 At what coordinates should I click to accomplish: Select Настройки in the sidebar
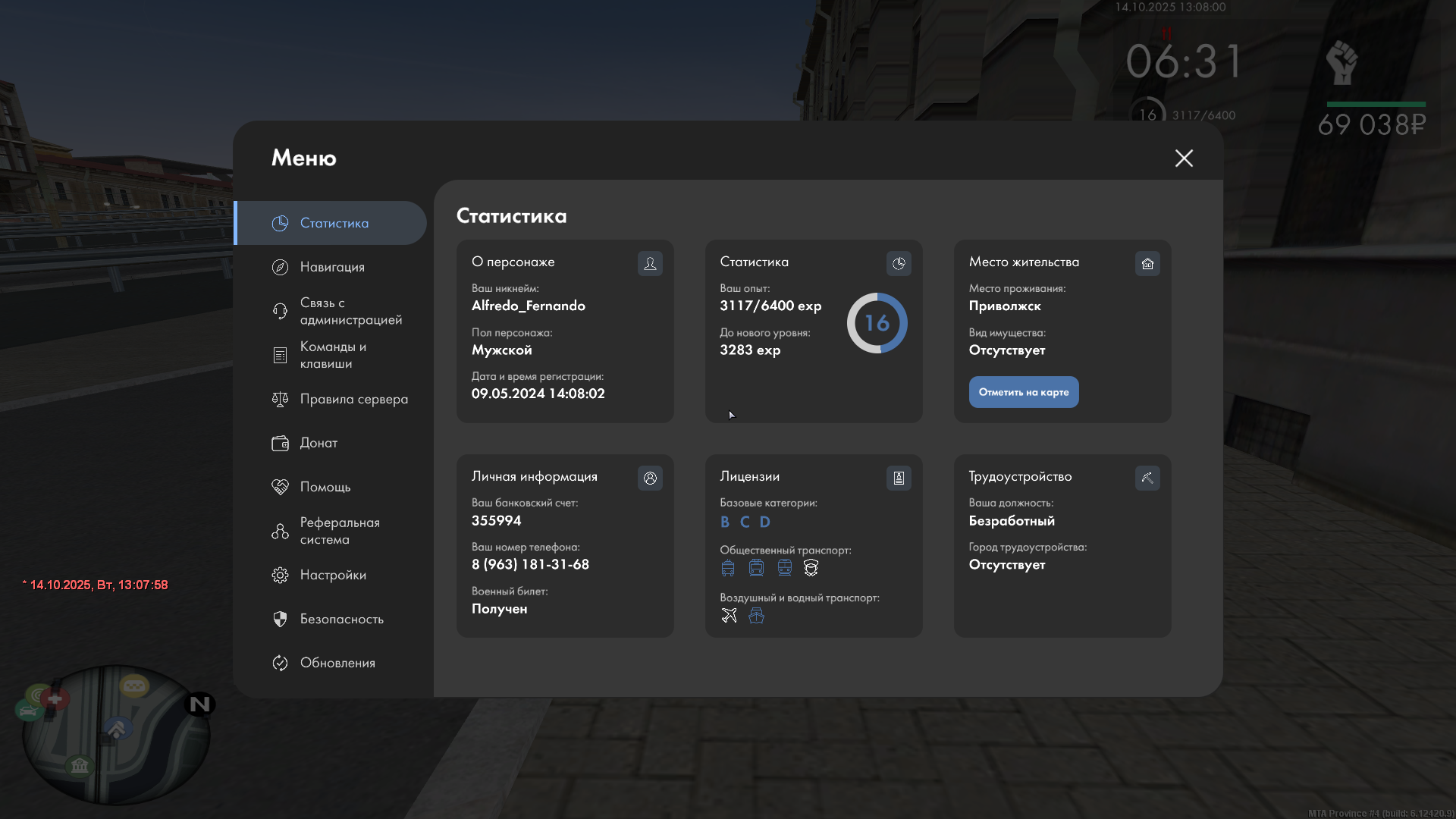333,575
